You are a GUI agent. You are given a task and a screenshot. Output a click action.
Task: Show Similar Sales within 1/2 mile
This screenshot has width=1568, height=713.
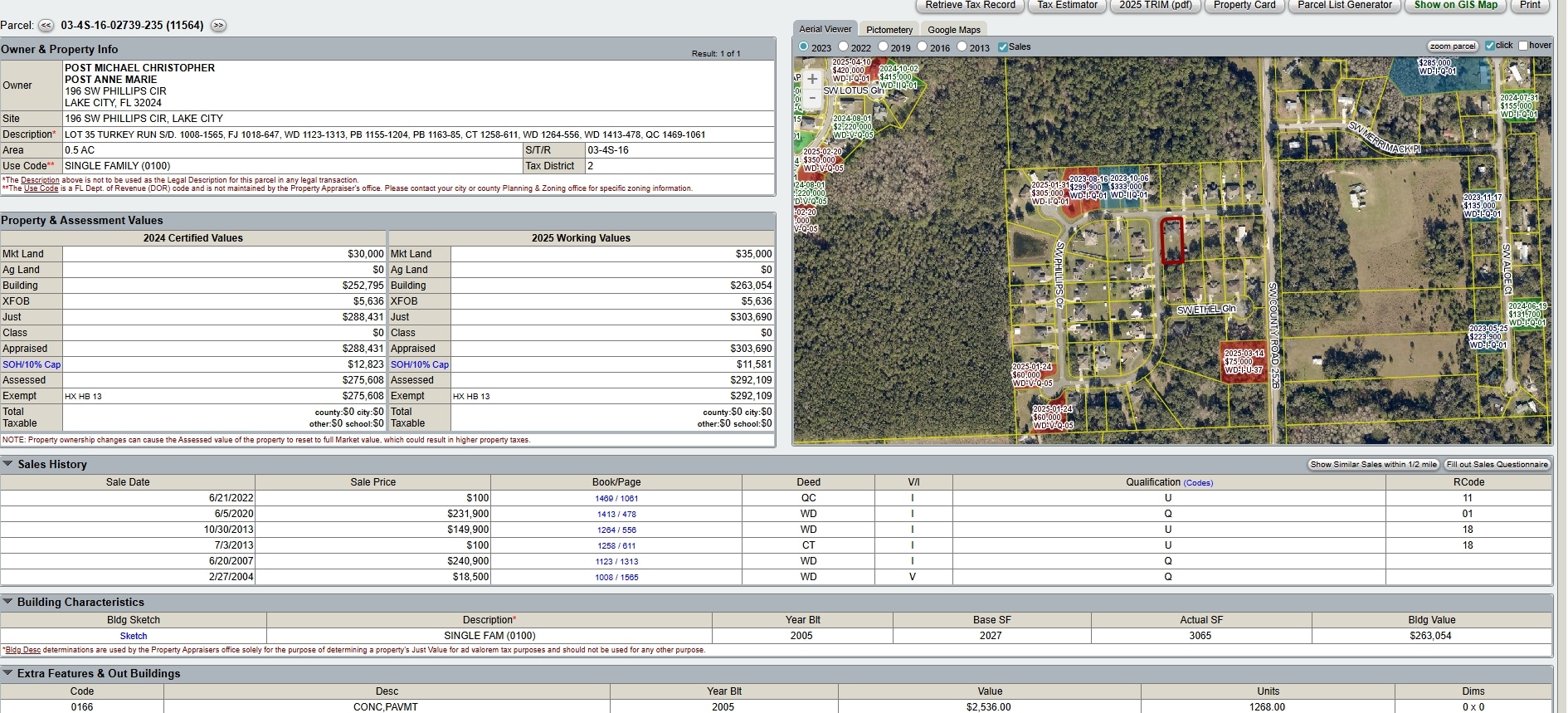click(x=1373, y=465)
